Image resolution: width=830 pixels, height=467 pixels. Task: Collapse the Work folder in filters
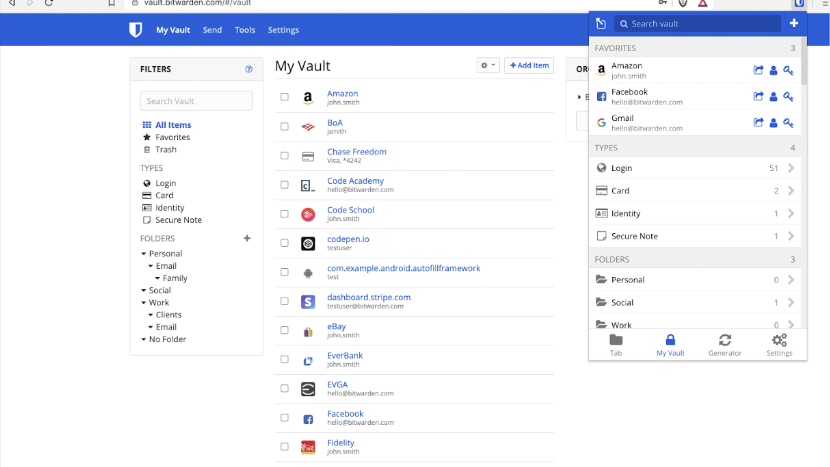pyautogui.click(x=144, y=303)
